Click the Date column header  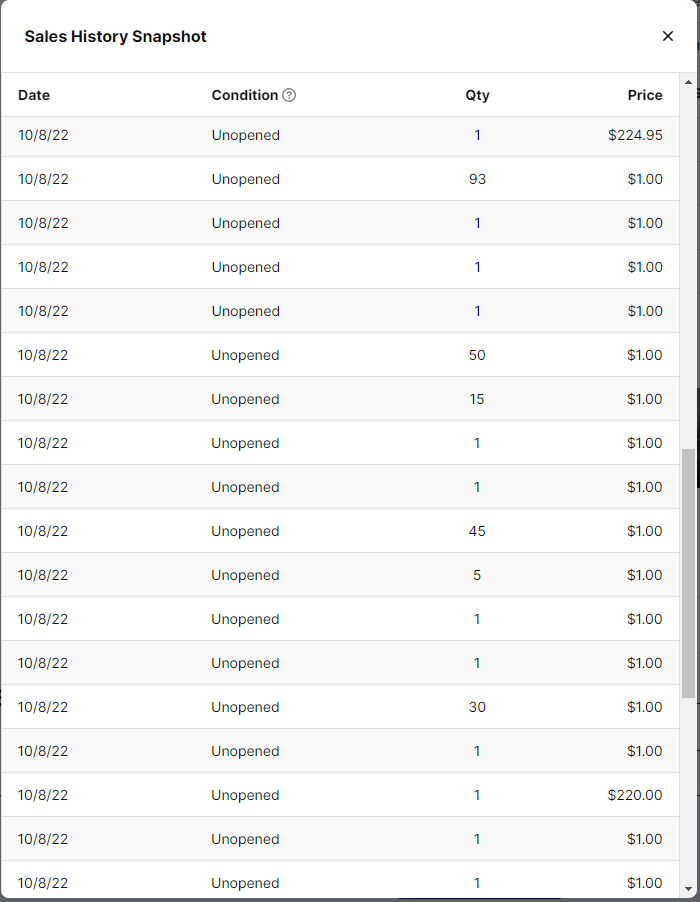click(34, 95)
